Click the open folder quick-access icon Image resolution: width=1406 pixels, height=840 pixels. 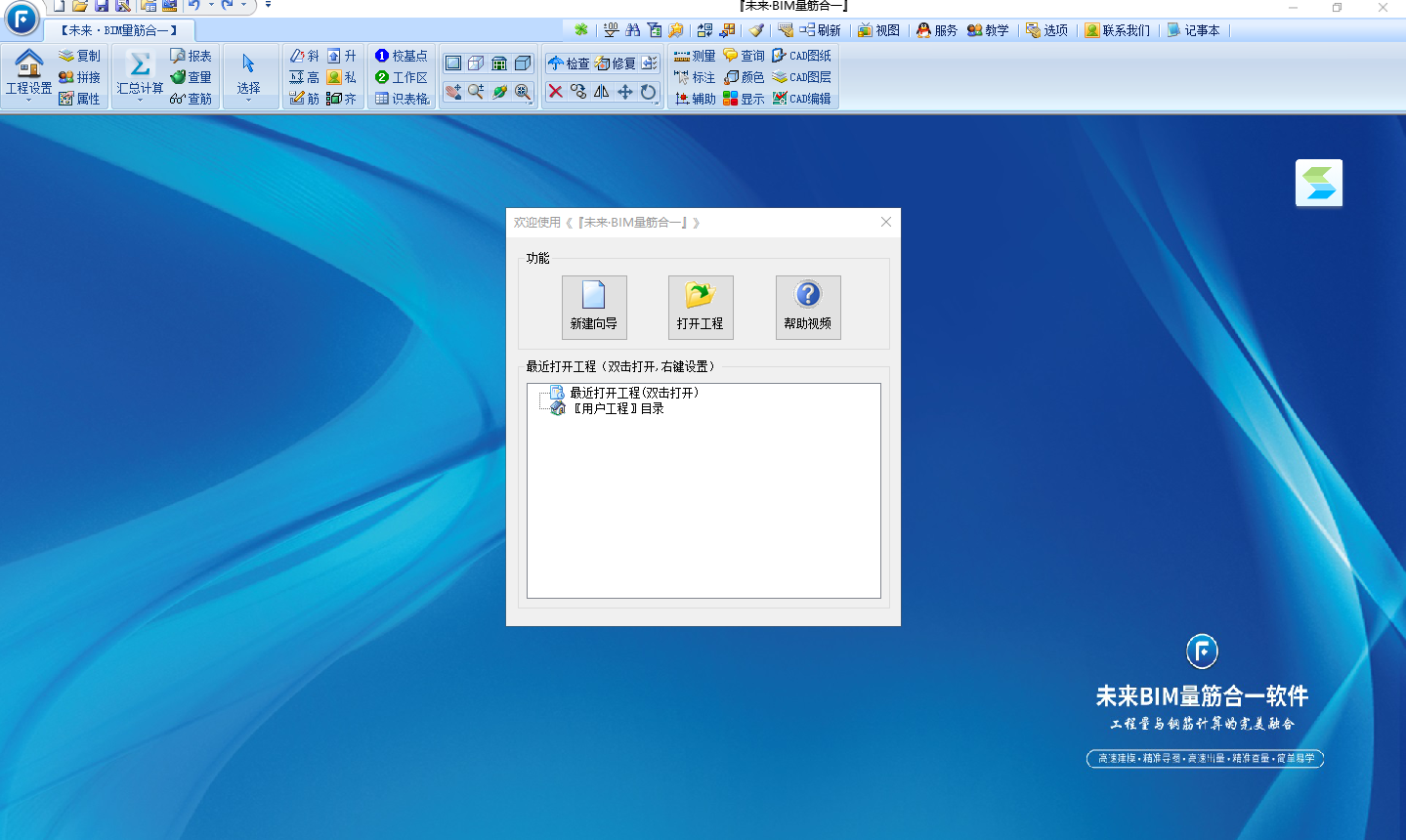point(80,6)
